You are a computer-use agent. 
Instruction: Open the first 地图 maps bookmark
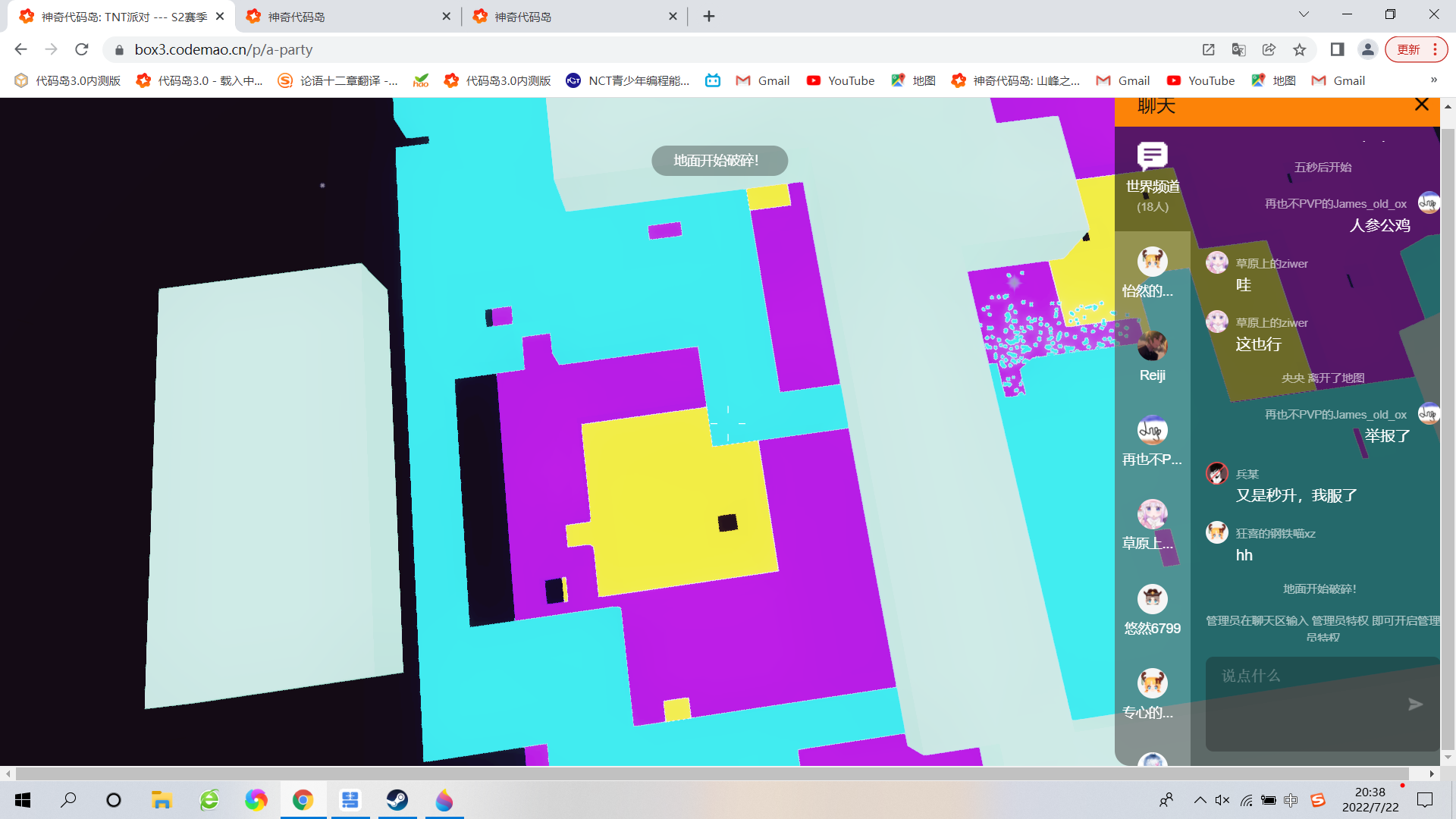tap(913, 80)
